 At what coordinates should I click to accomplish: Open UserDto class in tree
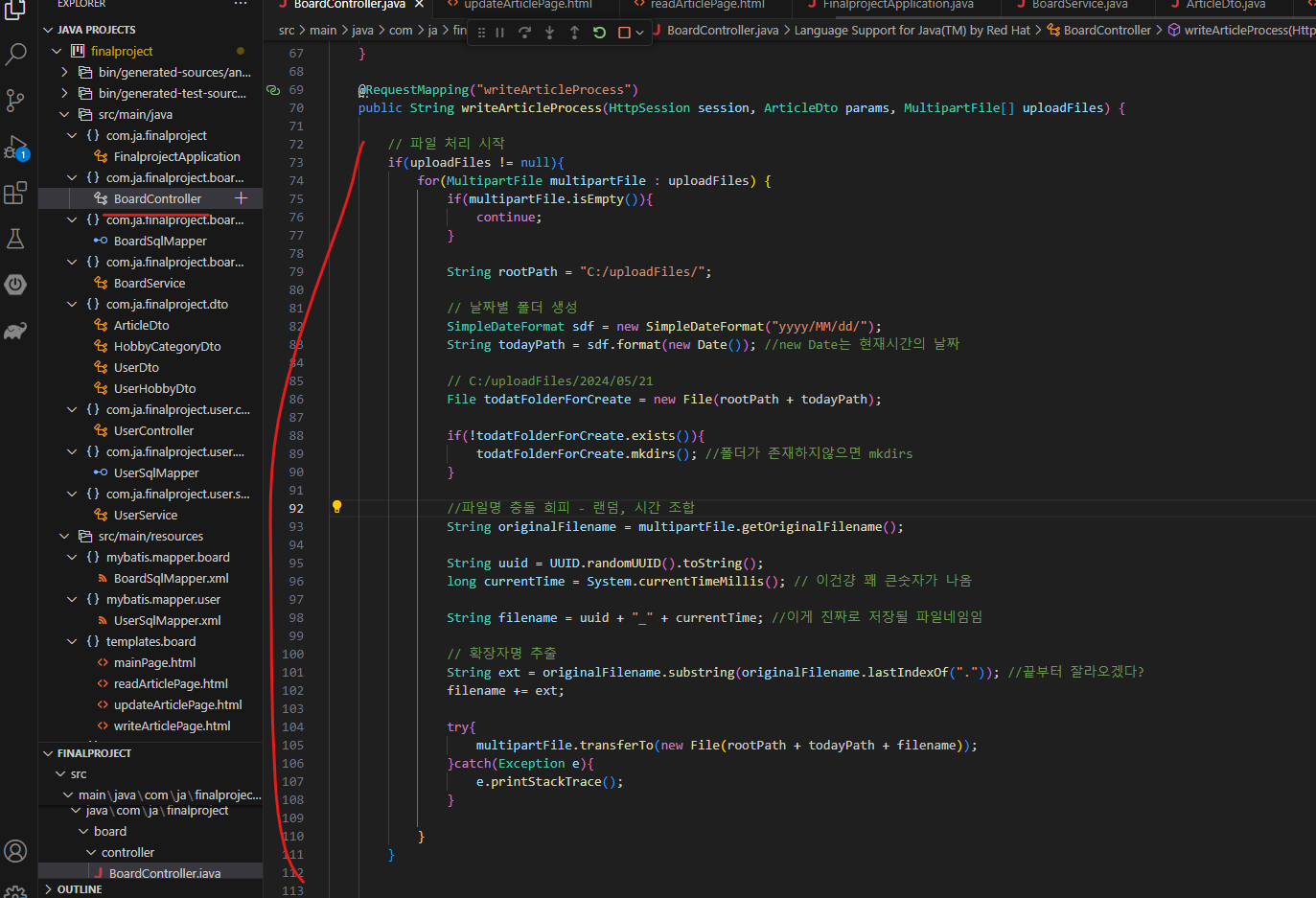tap(136, 367)
